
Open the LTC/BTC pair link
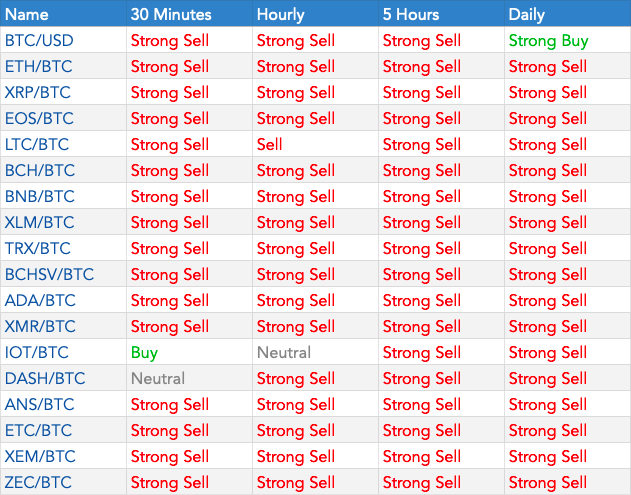(x=38, y=145)
